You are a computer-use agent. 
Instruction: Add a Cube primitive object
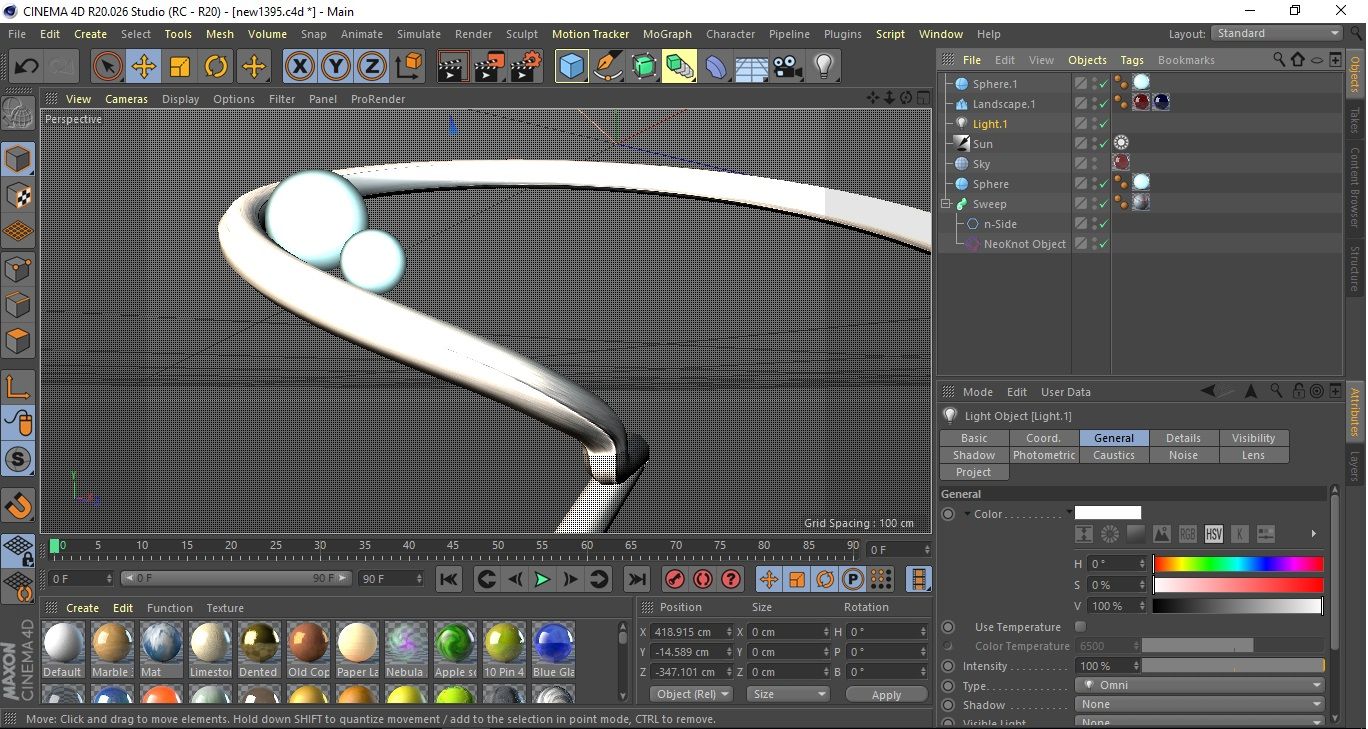click(571, 67)
